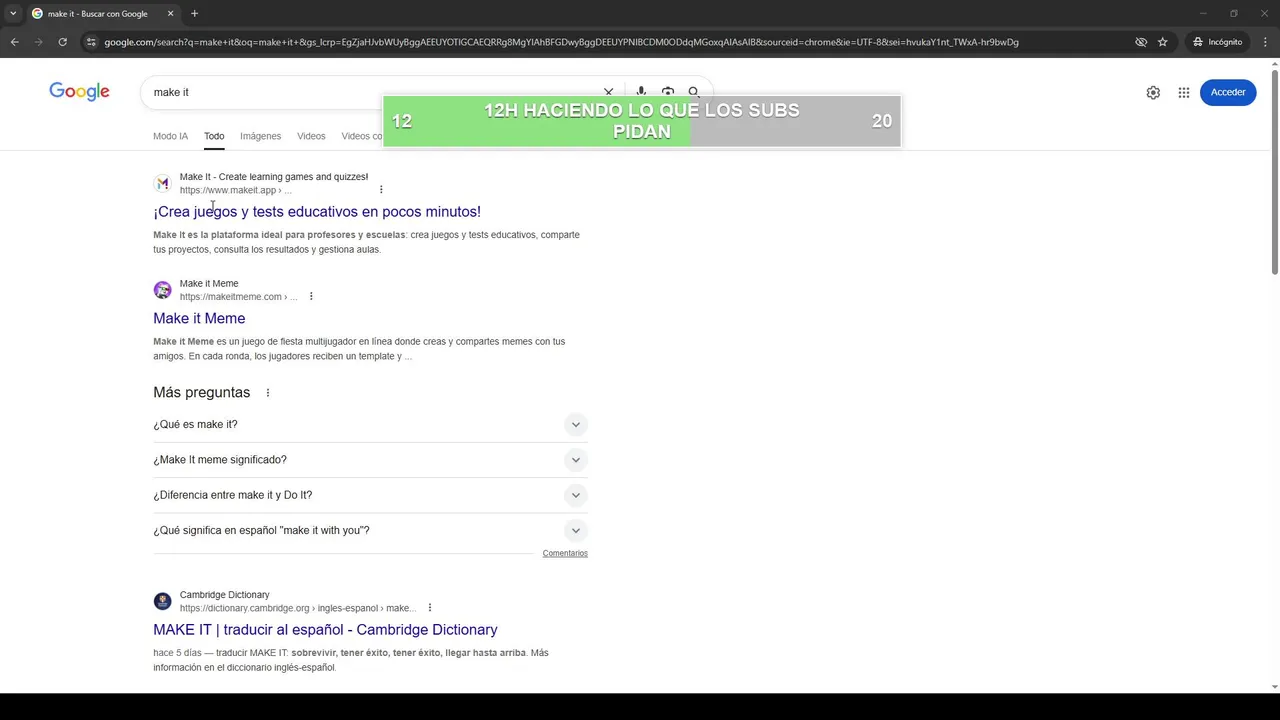Open the Google apps grid
Screen dimensions: 1280x720
tap(1184, 92)
